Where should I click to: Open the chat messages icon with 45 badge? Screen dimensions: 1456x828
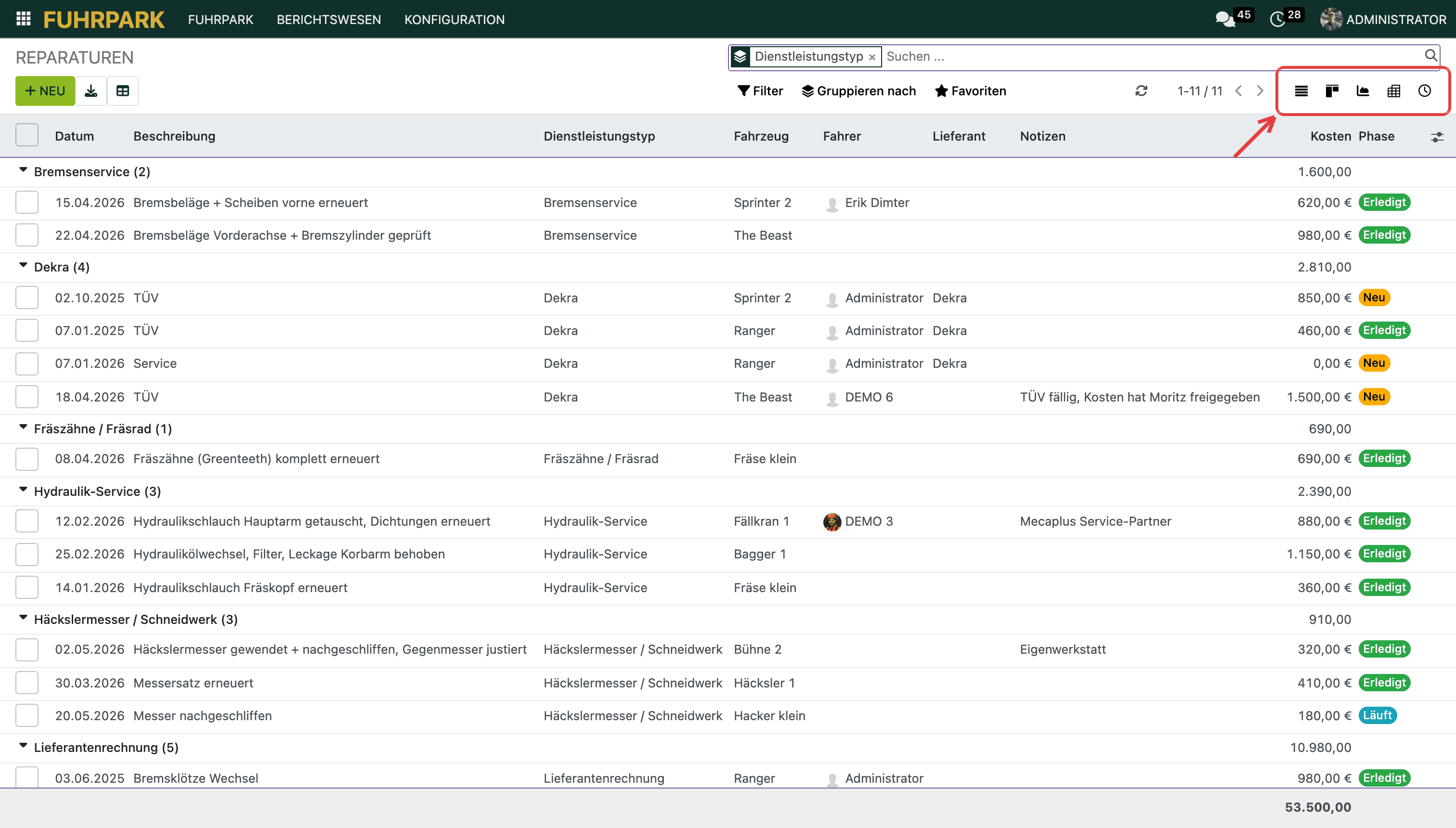(1226, 19)
